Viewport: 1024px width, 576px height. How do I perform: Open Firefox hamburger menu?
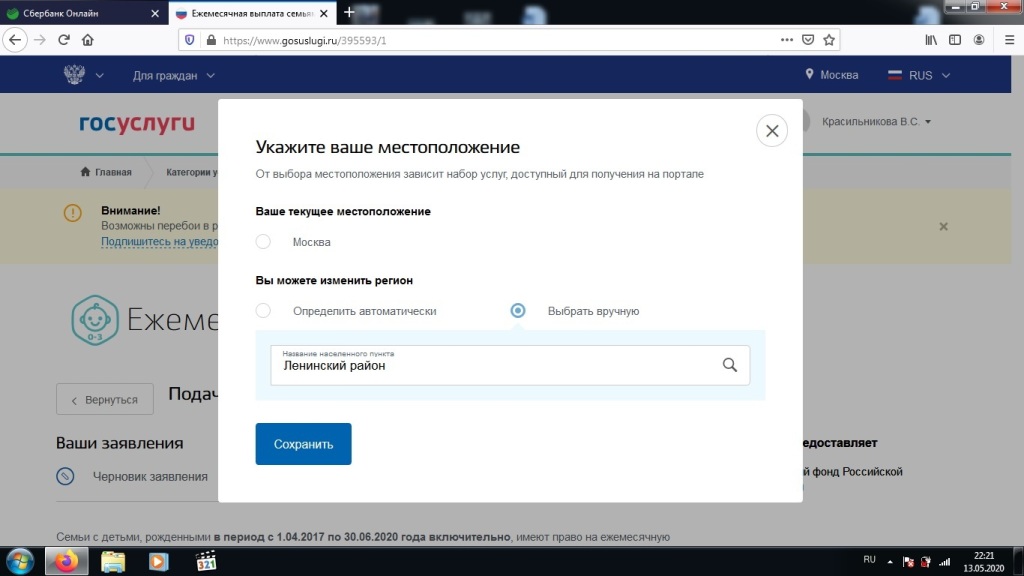coord(1004,40)
